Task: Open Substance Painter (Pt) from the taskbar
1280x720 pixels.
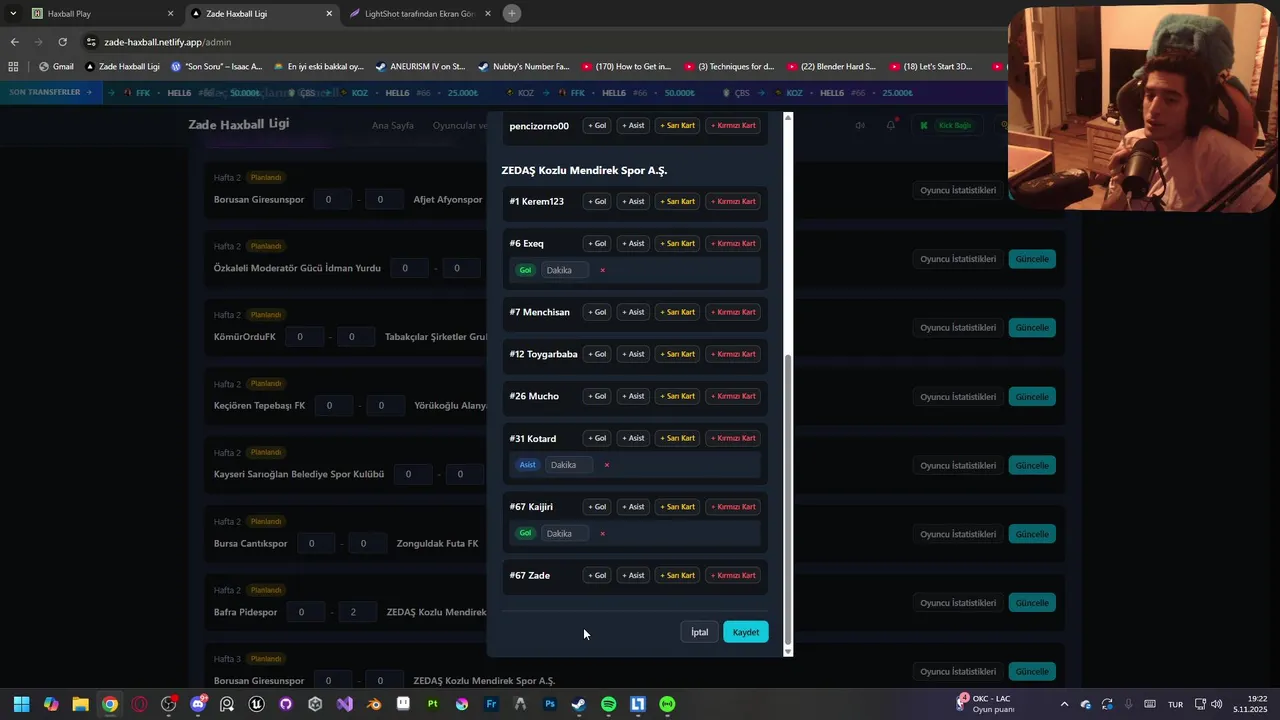Action: (x=433, y=704)
